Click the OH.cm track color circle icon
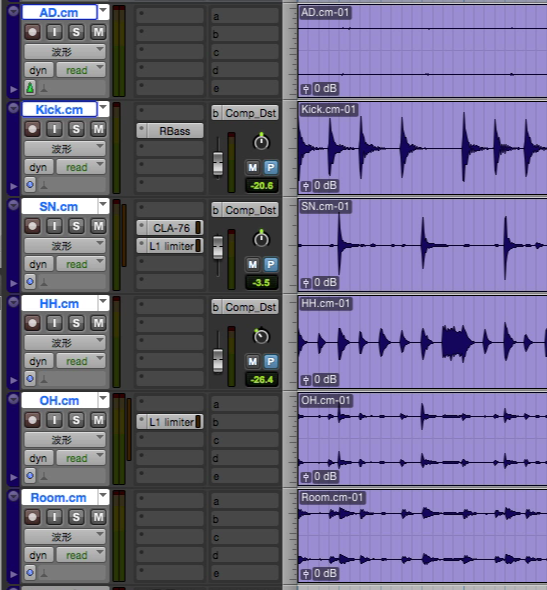This screenshot has height=590, width=547. [30, 476]
